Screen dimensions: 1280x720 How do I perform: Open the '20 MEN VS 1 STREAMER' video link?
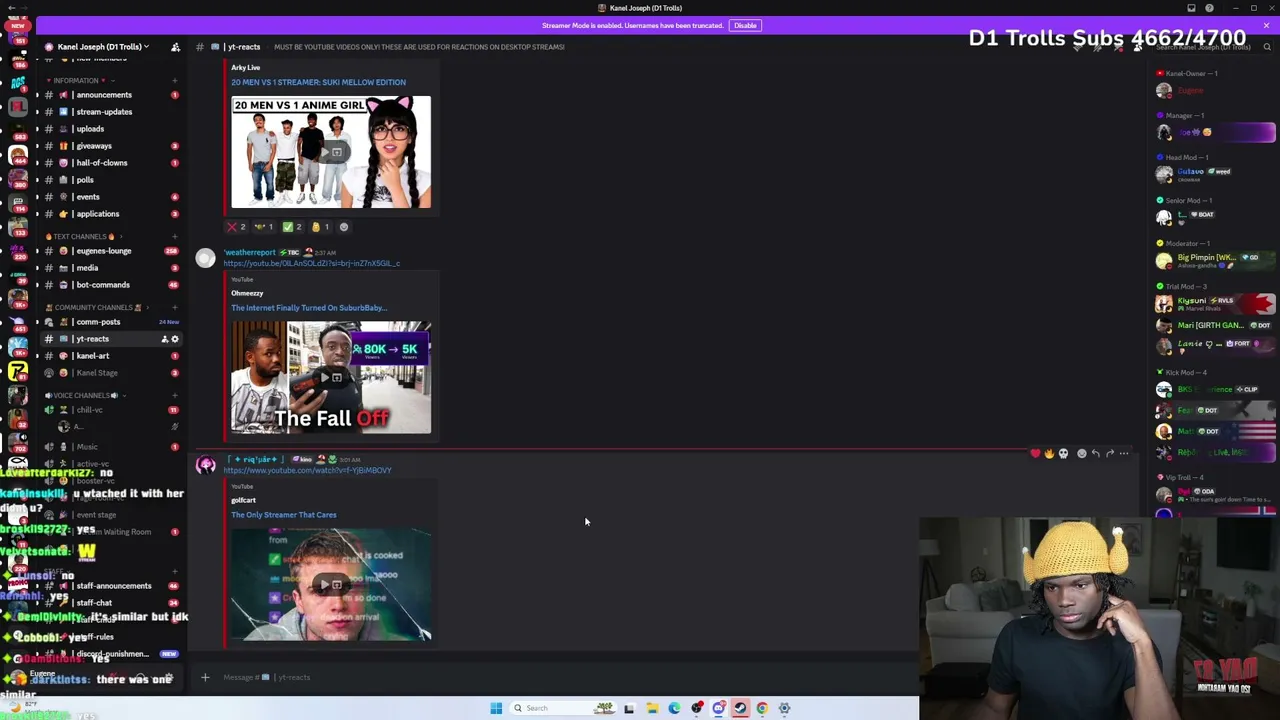pos(318,82)
